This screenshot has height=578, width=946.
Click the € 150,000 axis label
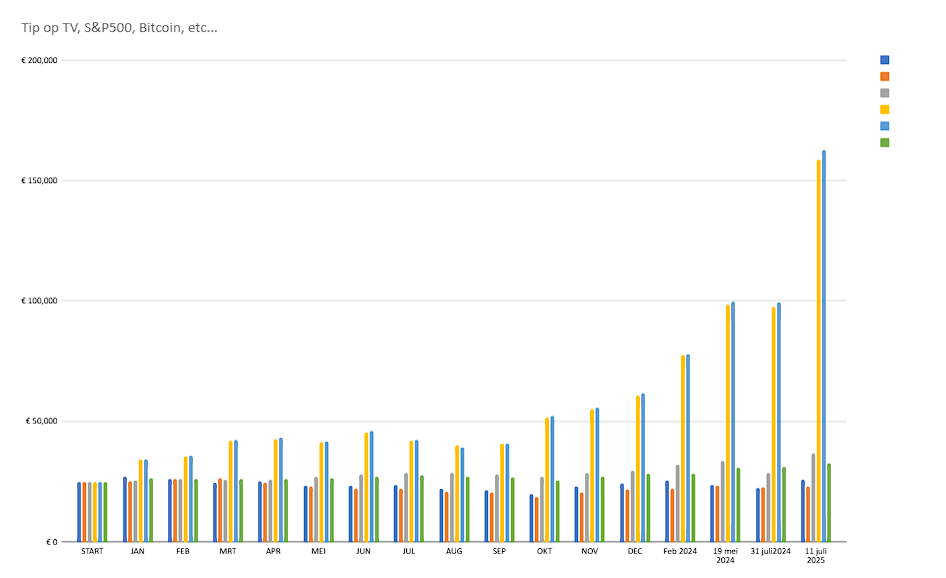point(39,180)
